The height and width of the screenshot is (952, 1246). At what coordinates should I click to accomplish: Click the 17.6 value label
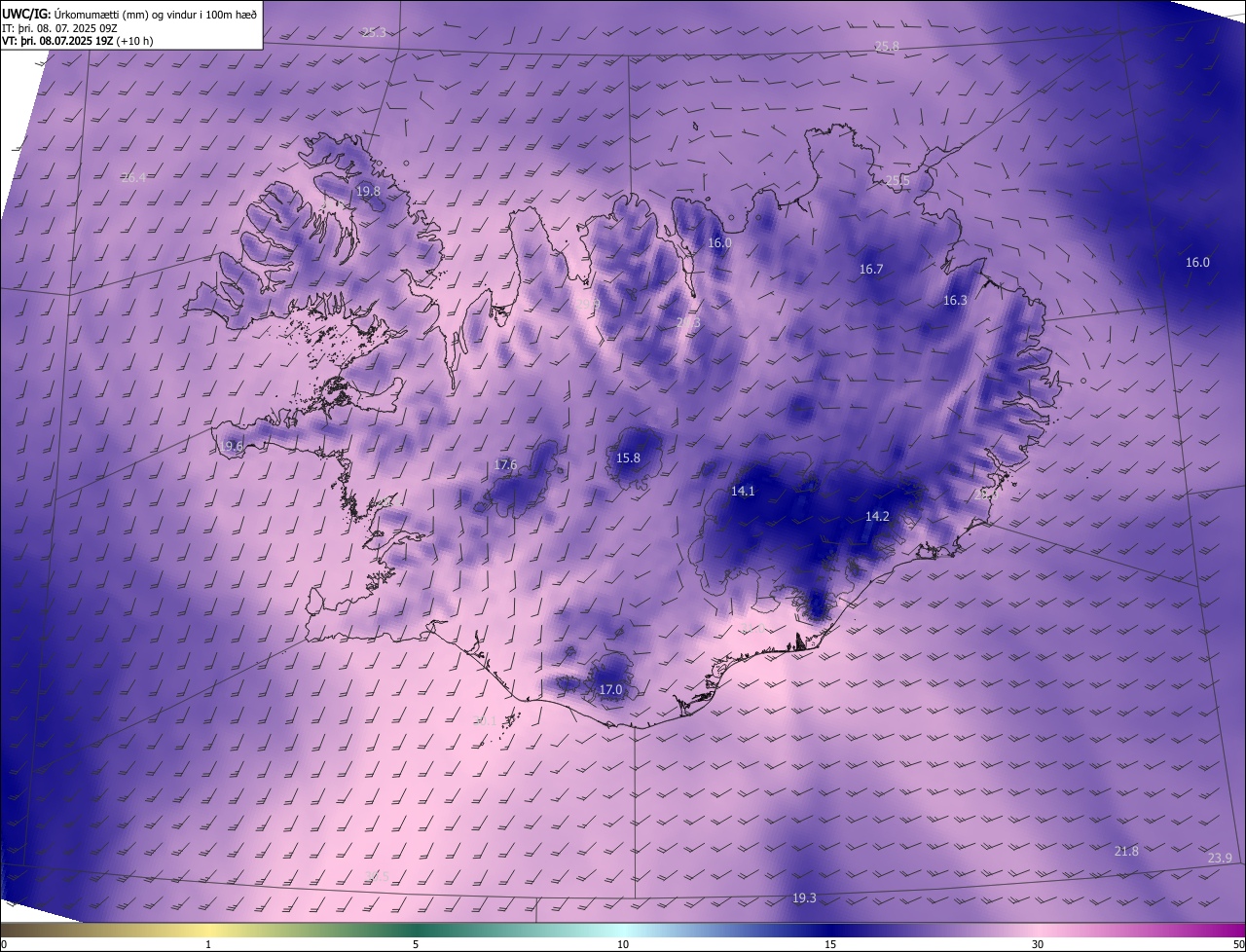505,465
